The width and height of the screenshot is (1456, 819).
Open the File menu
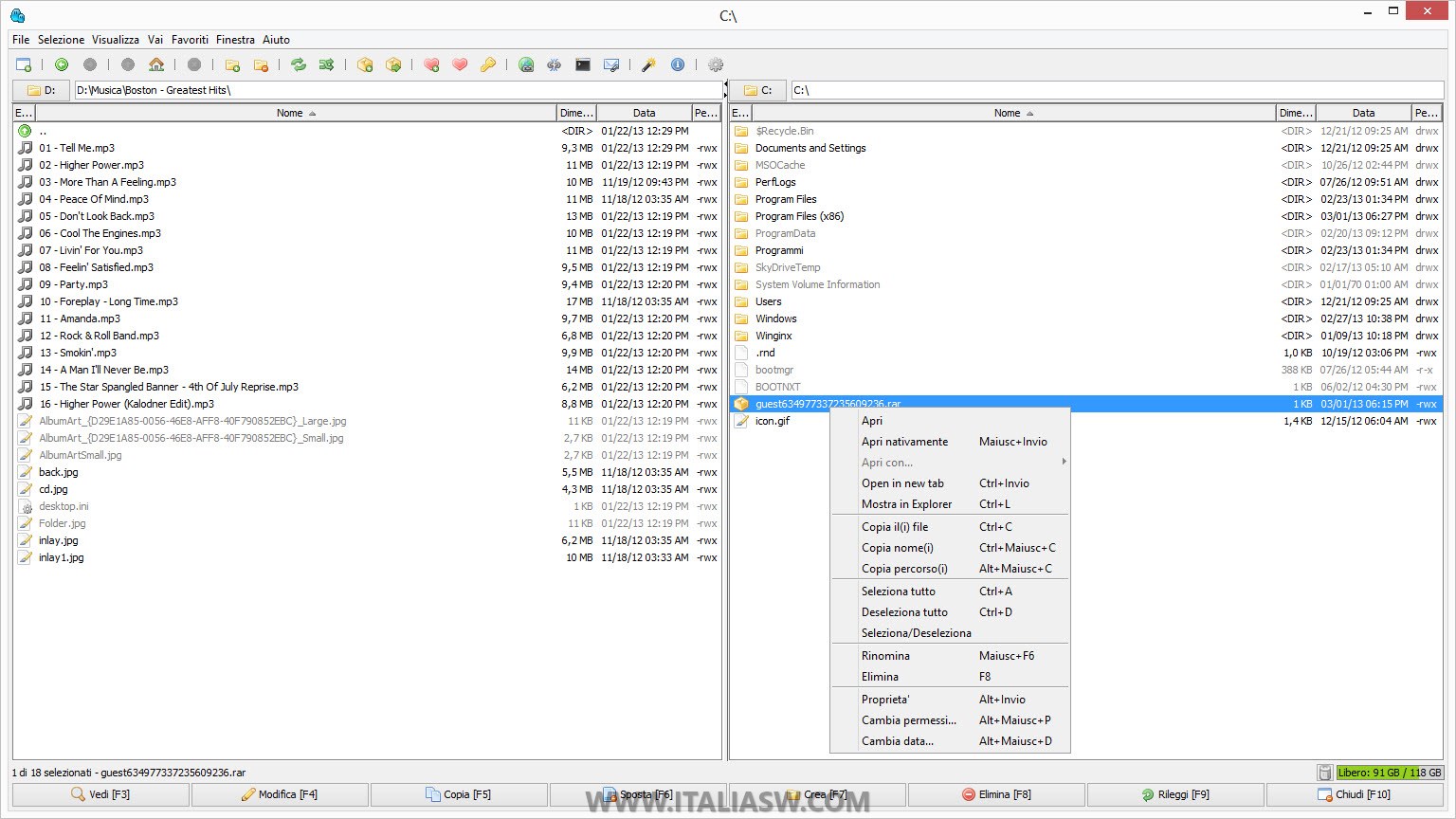coord(21,40)
